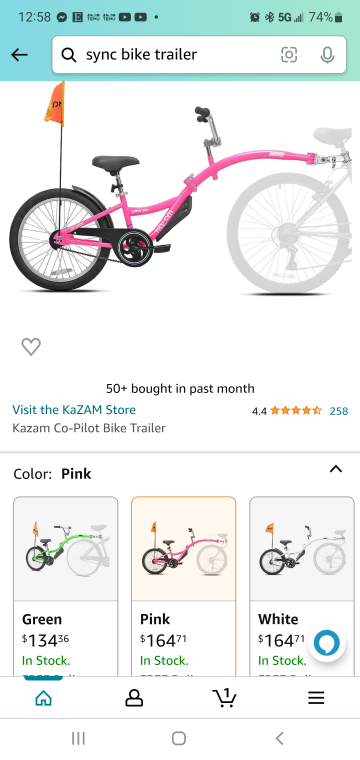Go to Home tab icon

coord(44,697)
